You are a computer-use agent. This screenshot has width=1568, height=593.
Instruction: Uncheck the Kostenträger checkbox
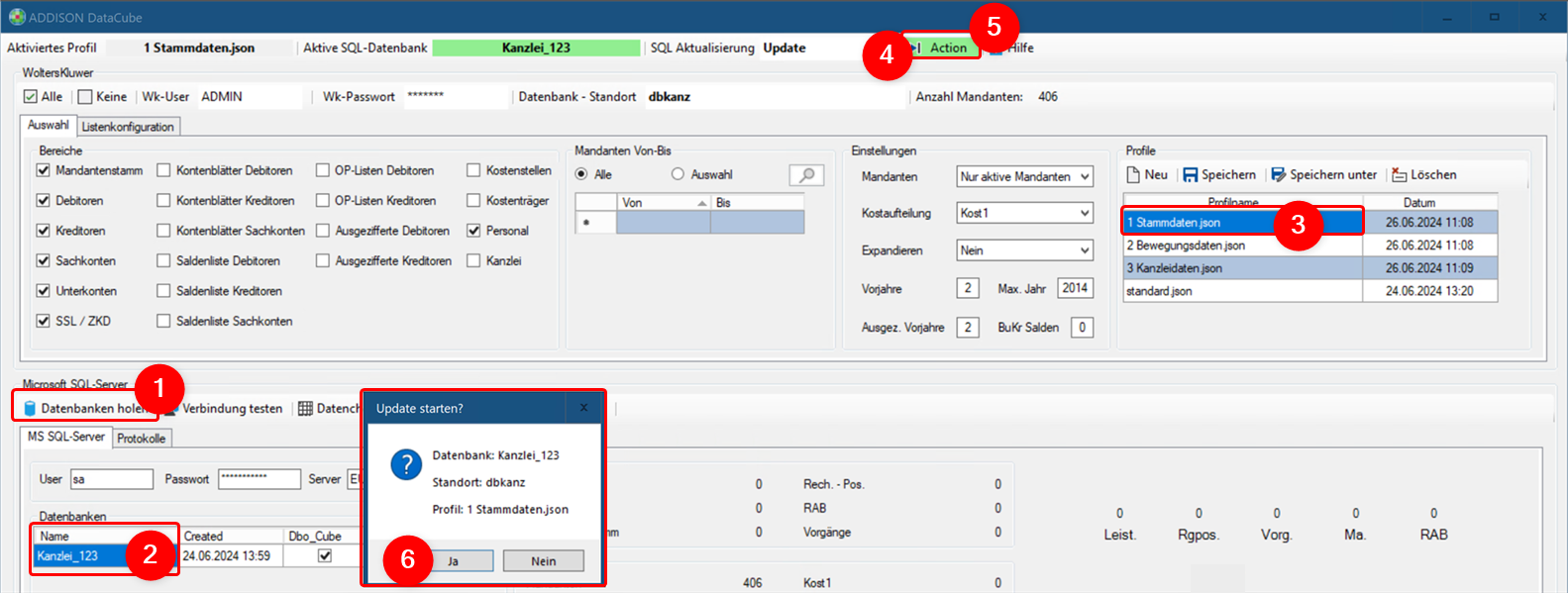coord(473,200)
